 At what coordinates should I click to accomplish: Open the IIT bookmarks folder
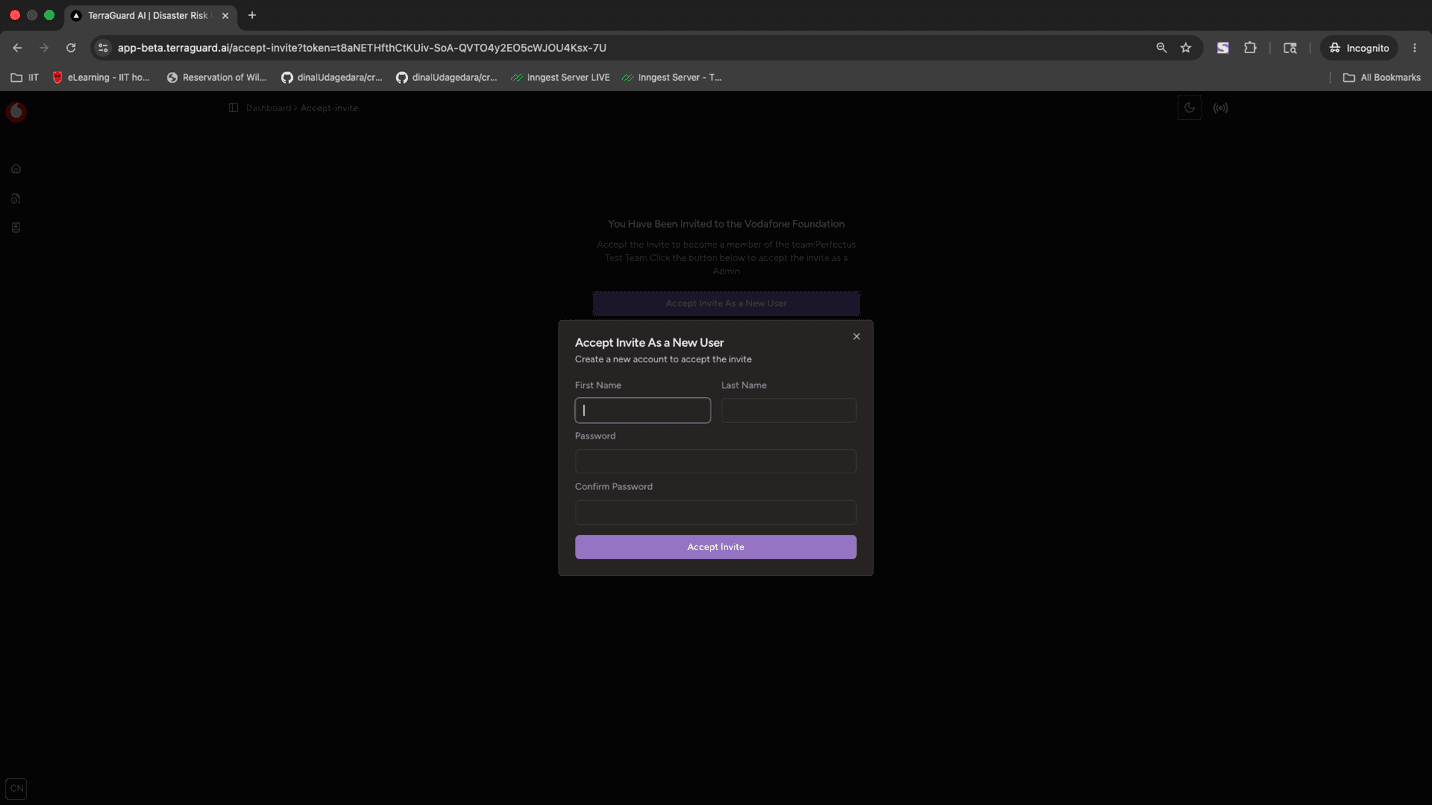coord(24,77)
